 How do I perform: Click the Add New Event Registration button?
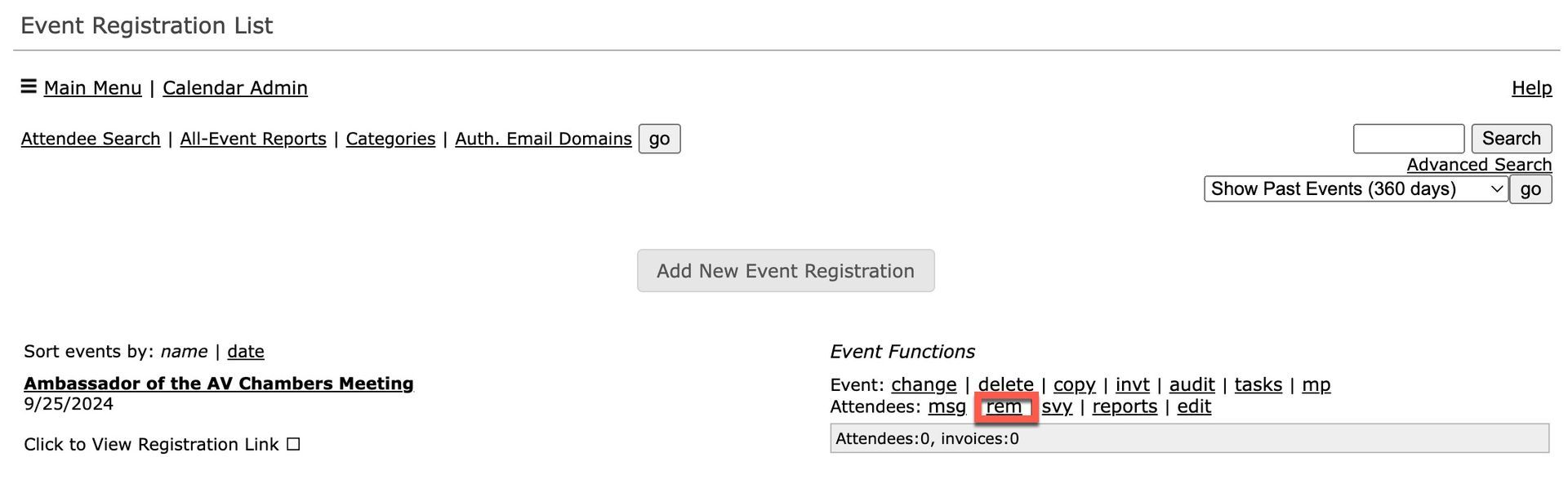click(785, 270)
